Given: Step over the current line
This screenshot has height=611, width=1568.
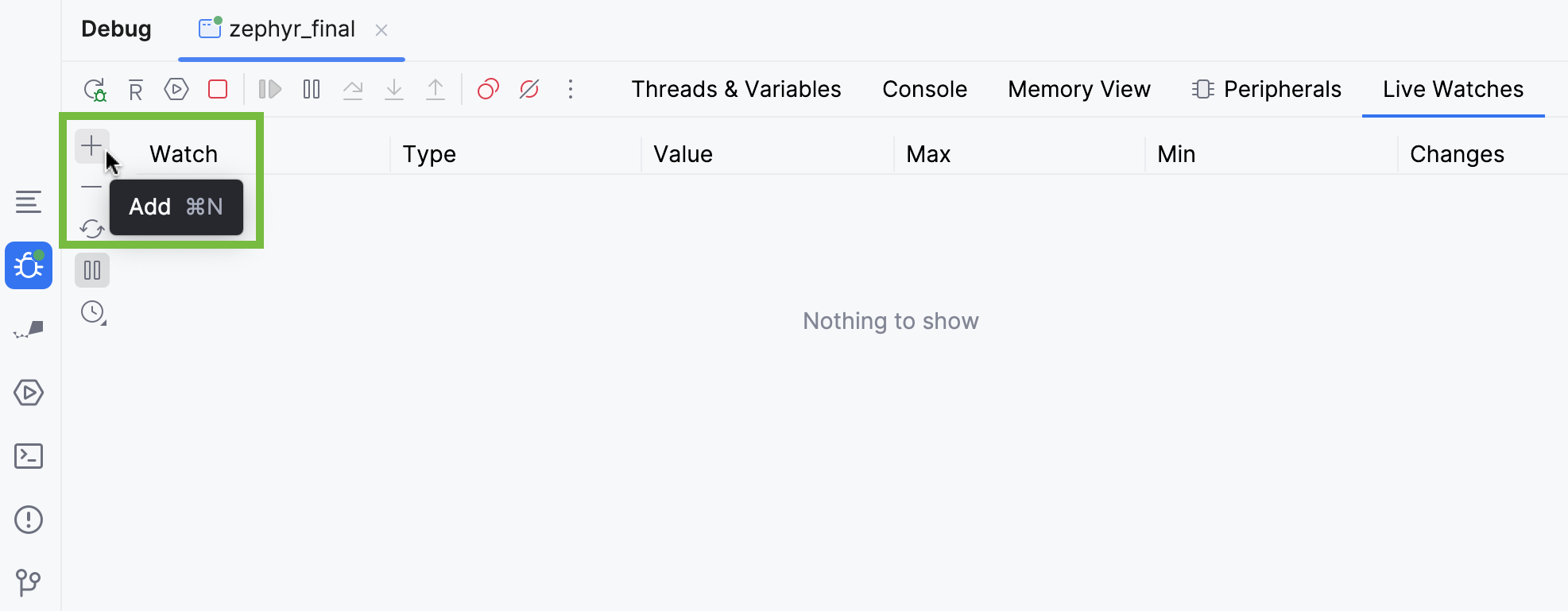Looking at the screenshot, I should point(353,89).
